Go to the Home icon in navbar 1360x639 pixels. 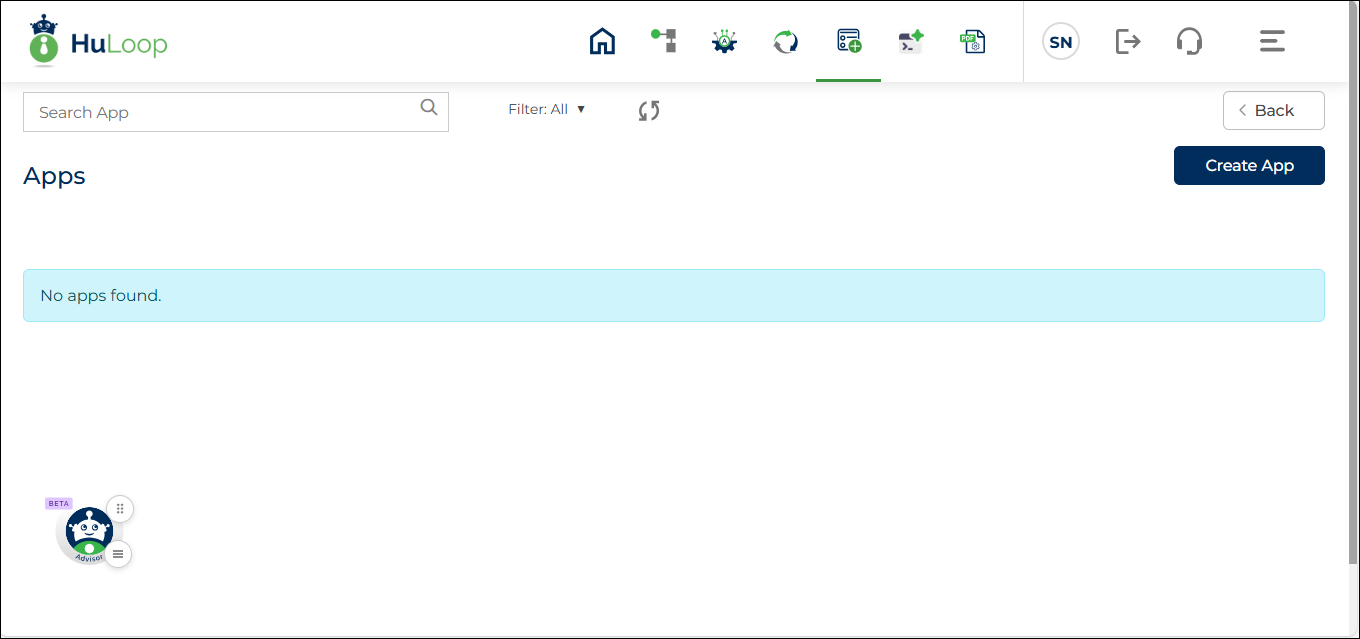pos(602,41)
